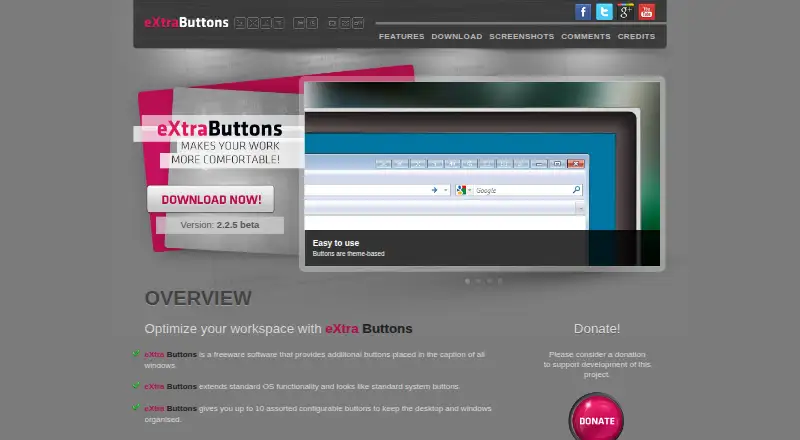This screenshot has width=800, height=440.
Task: Select the fourth slideshow pagination dot
Action: [500, 281]
